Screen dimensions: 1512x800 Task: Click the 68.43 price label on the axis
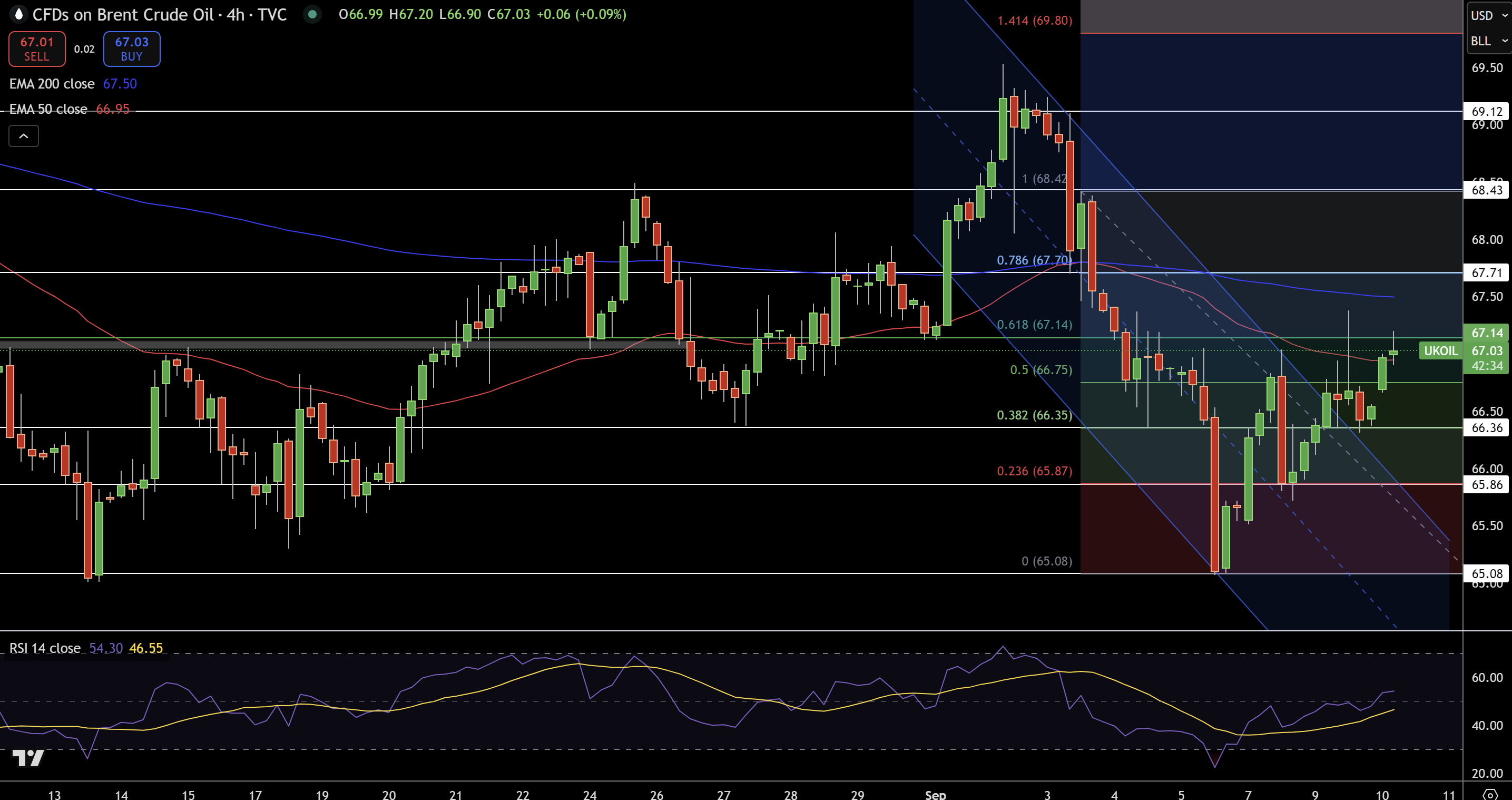coord(1487,190)
